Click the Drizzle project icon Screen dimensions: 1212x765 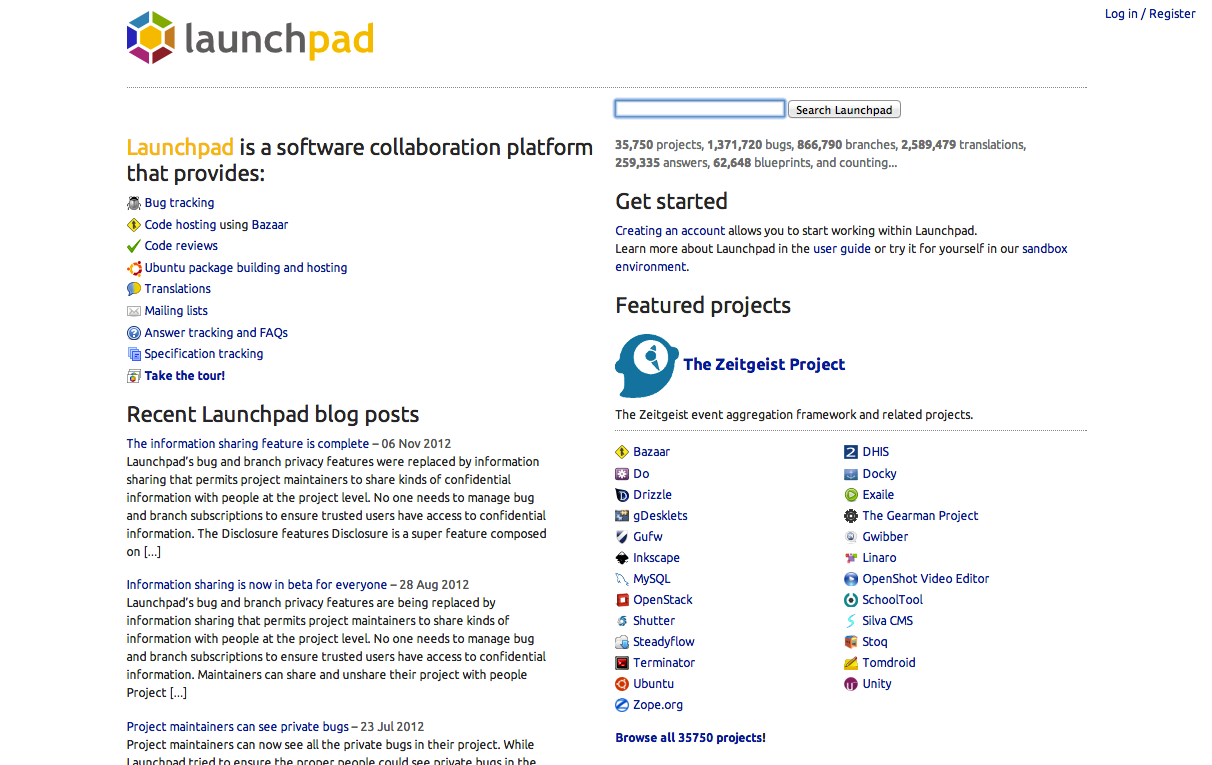623,495
